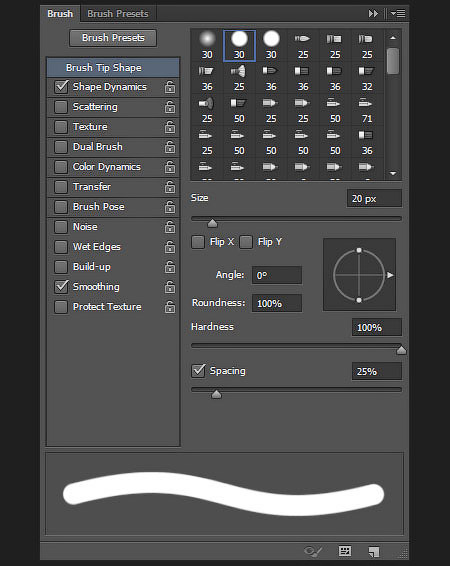Click the lock icon beside Scattering
The image size is (450, 566).
pos(170,107)
